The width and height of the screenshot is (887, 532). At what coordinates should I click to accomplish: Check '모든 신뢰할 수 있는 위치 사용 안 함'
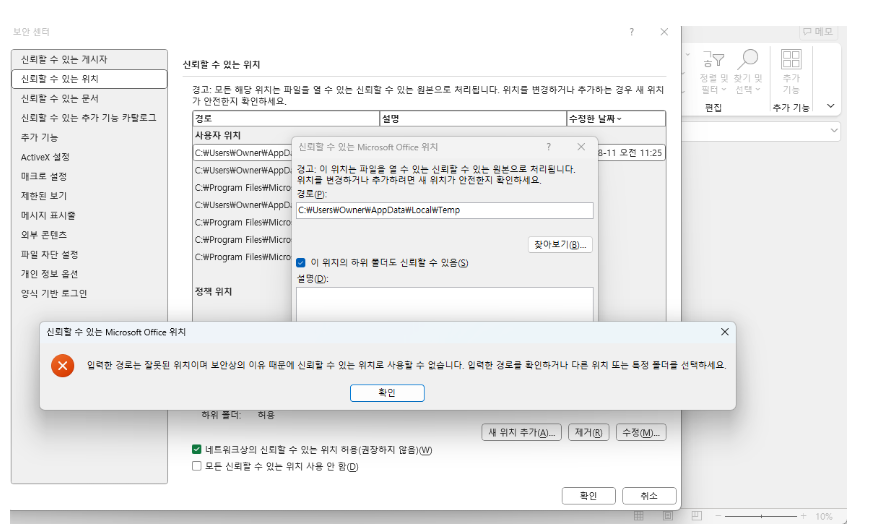(x=197, y=466)
